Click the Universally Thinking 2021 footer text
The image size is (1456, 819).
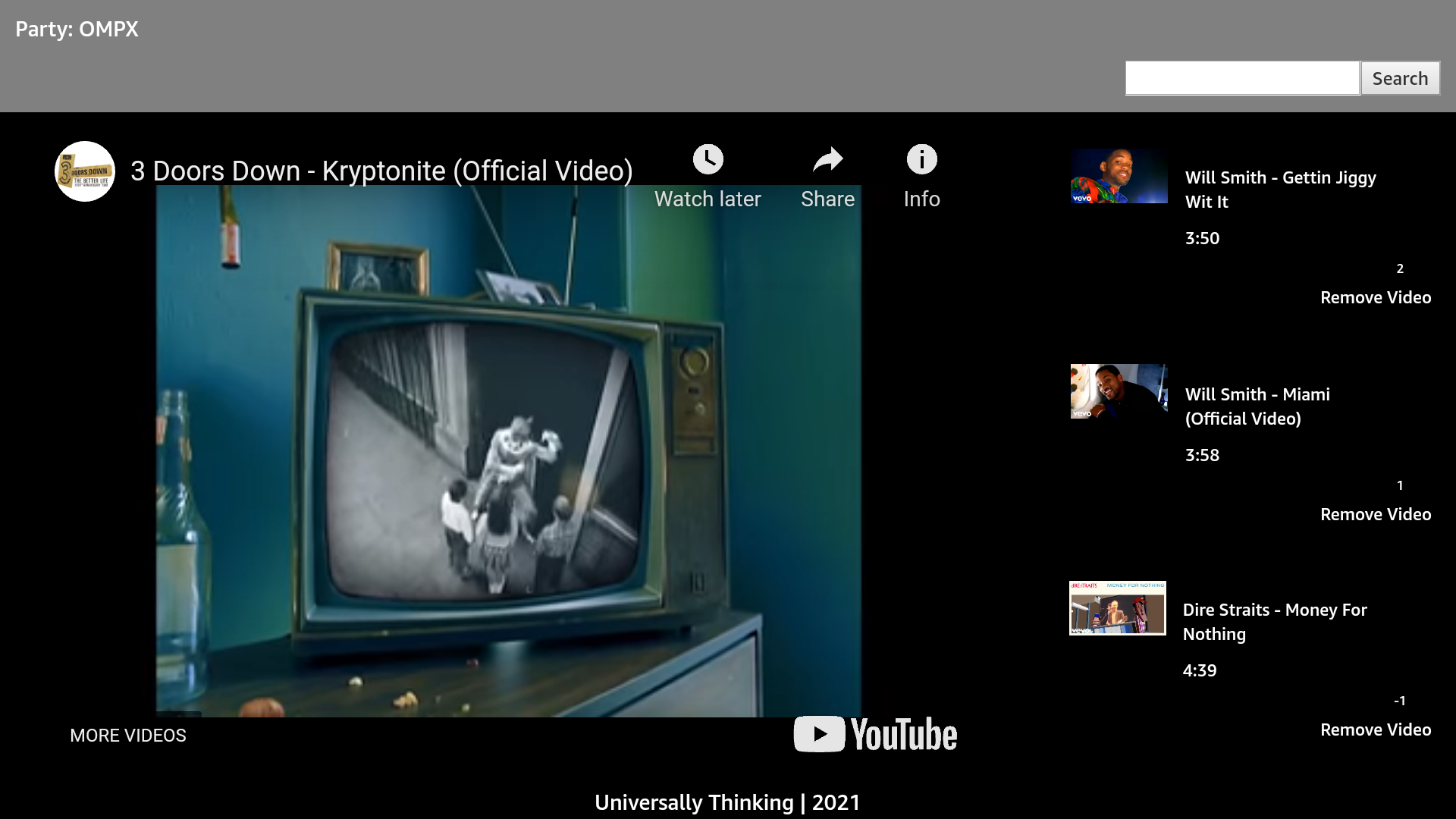(727, 802)
